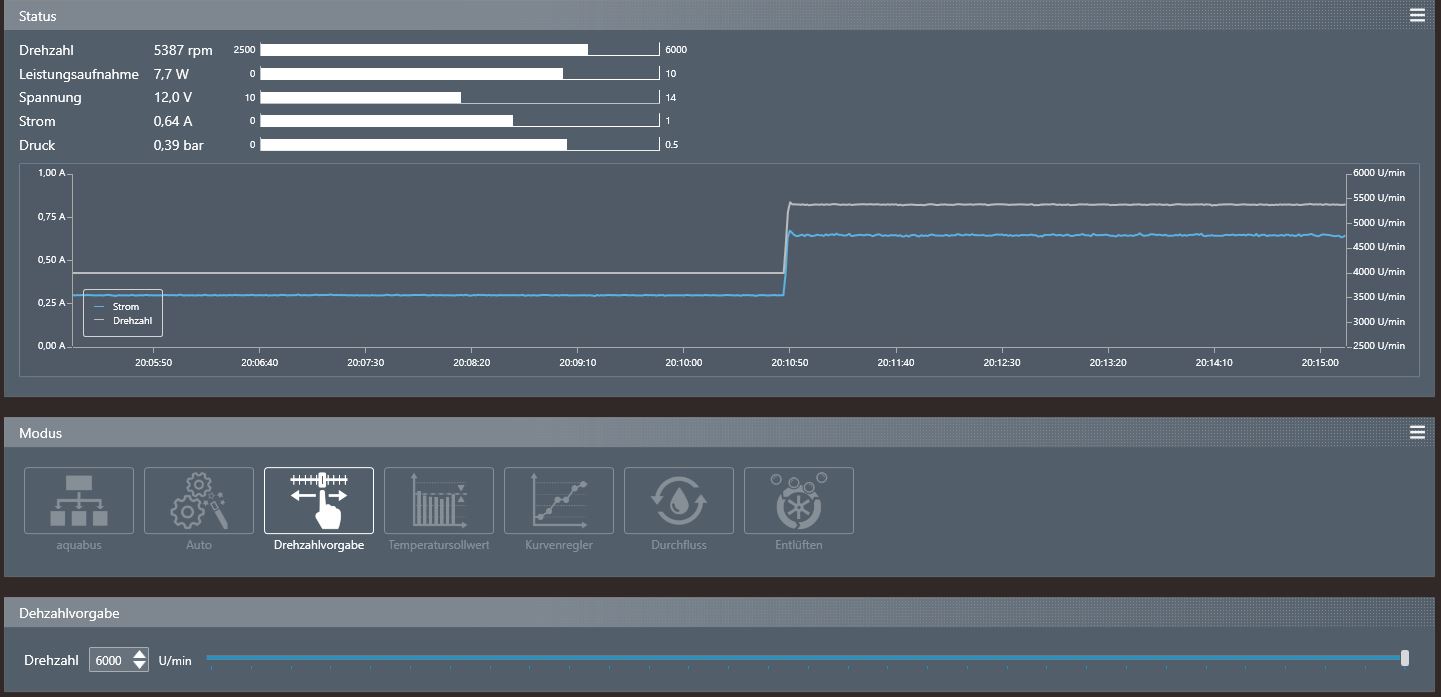
Task: Open Status panel hamburger menu
Action: click(x=1417, y=16)
